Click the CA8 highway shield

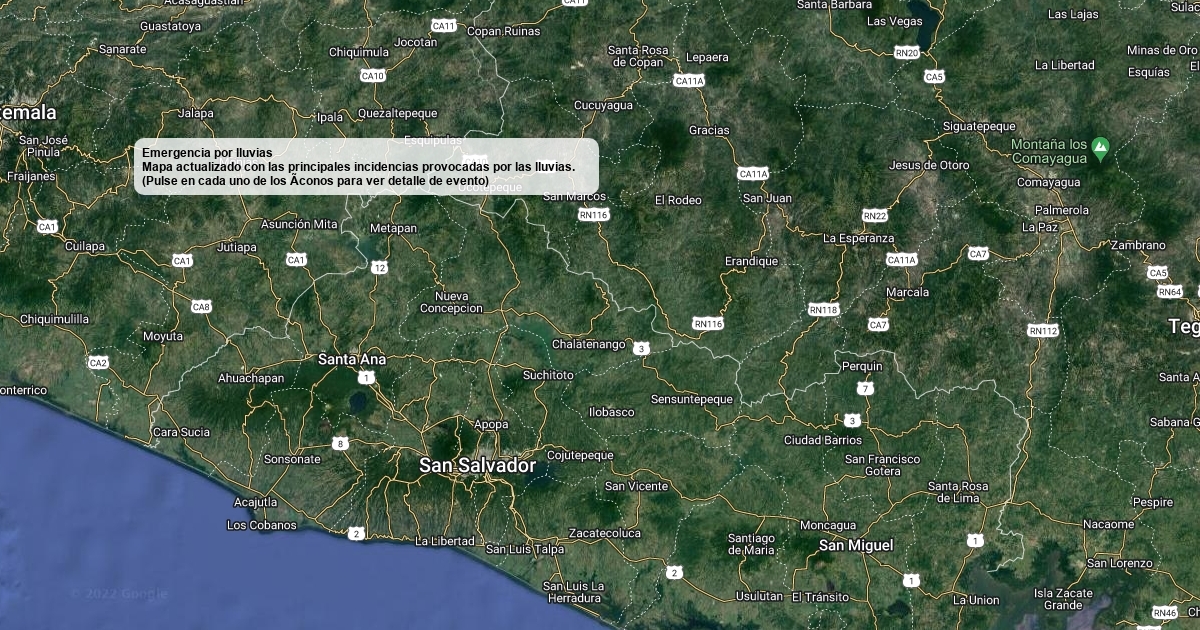click(201, 306)
